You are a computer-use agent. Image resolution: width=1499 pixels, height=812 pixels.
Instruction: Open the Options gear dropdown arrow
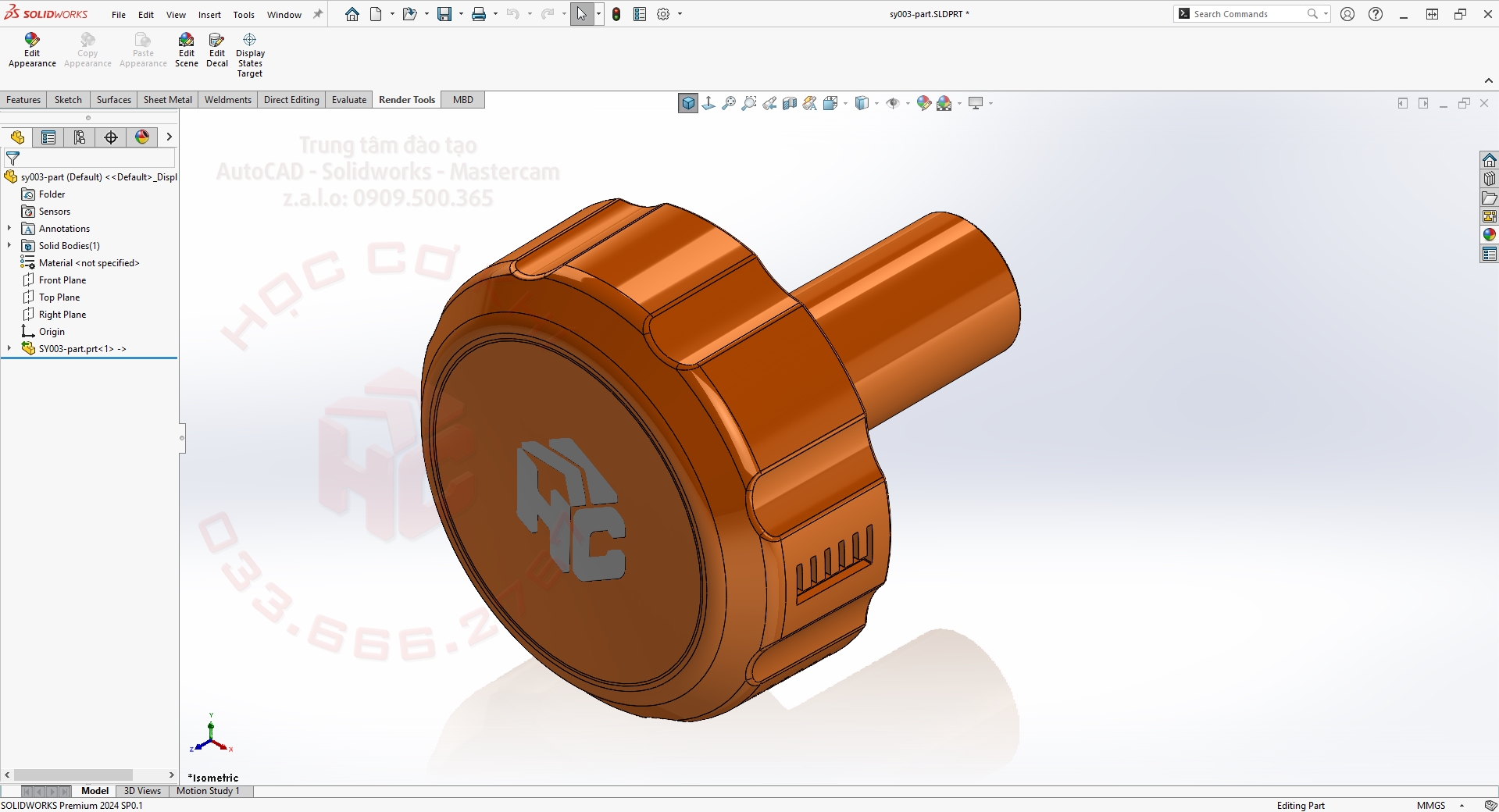click(x=680, y=14)
